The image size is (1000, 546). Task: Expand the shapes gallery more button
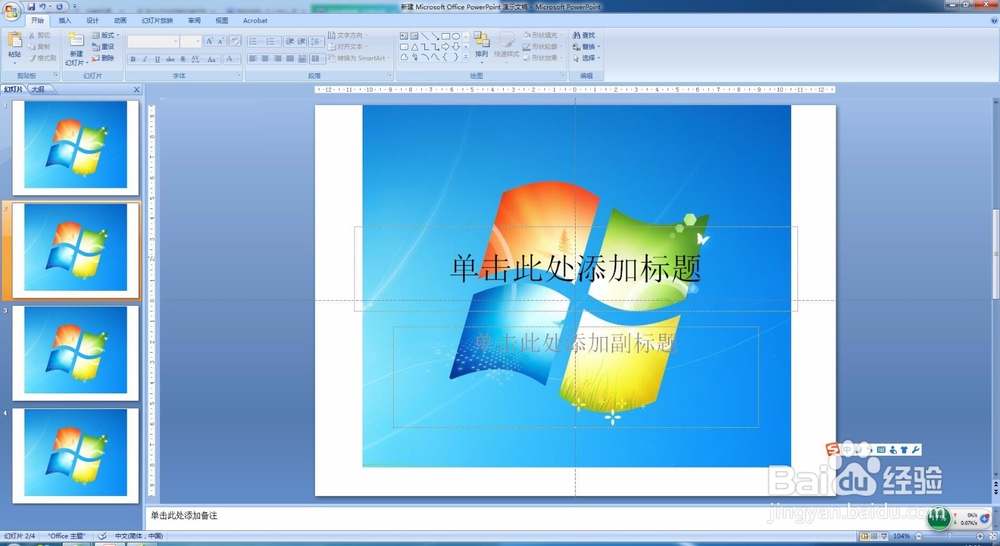[x=466, y=57]
